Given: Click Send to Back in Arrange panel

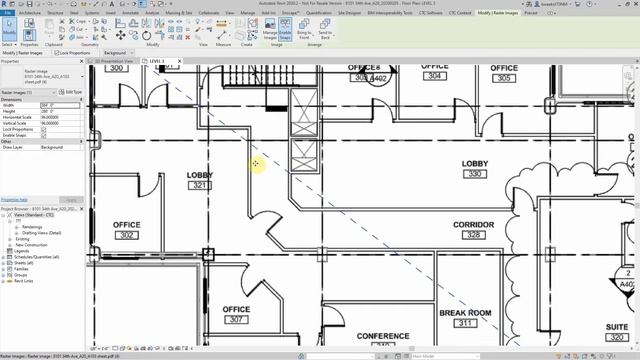Looking at the screenshot, I should pos(325,29).
